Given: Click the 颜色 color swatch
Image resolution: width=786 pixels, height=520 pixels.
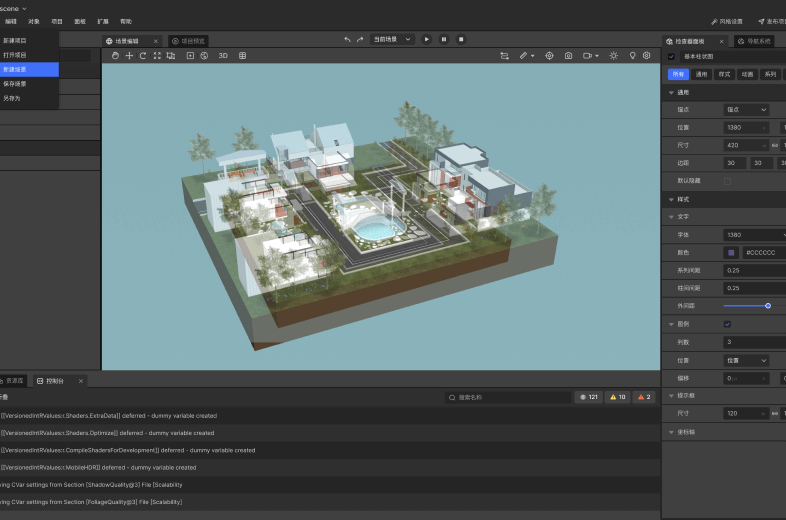Looking at the screenshot, I should 731,252.
